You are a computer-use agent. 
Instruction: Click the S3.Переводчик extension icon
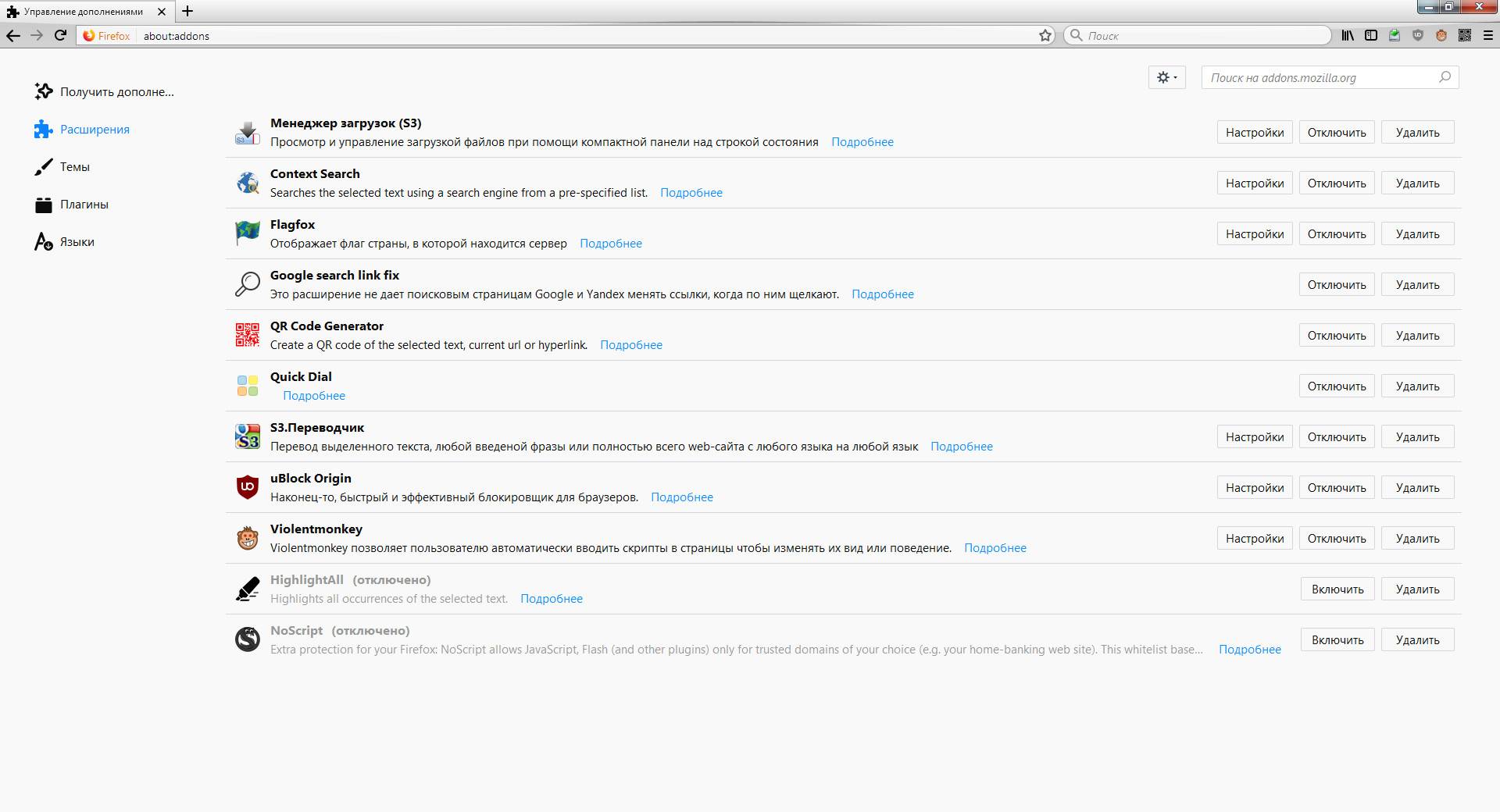click(x=248, y=436)
